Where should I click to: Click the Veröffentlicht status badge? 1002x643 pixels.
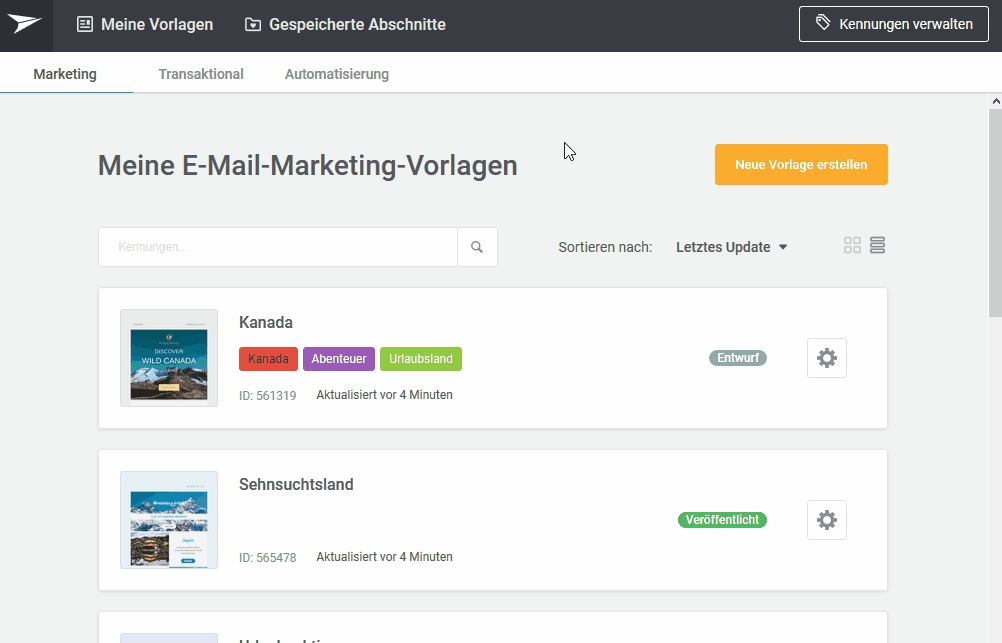[x=722, y=520]
